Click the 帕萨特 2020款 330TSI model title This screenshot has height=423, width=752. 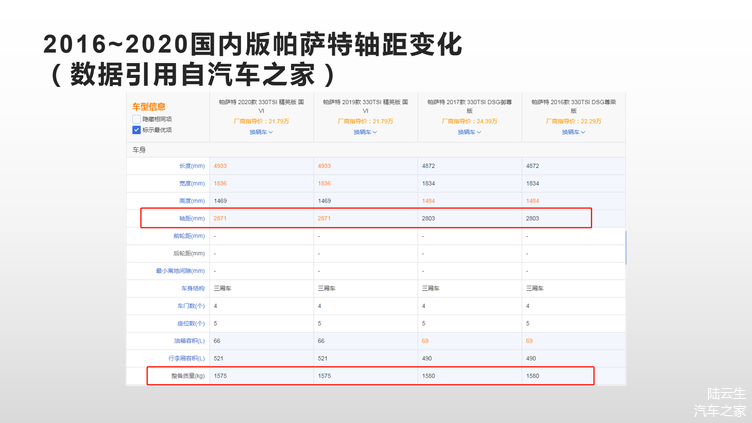(x=261, y=106)
